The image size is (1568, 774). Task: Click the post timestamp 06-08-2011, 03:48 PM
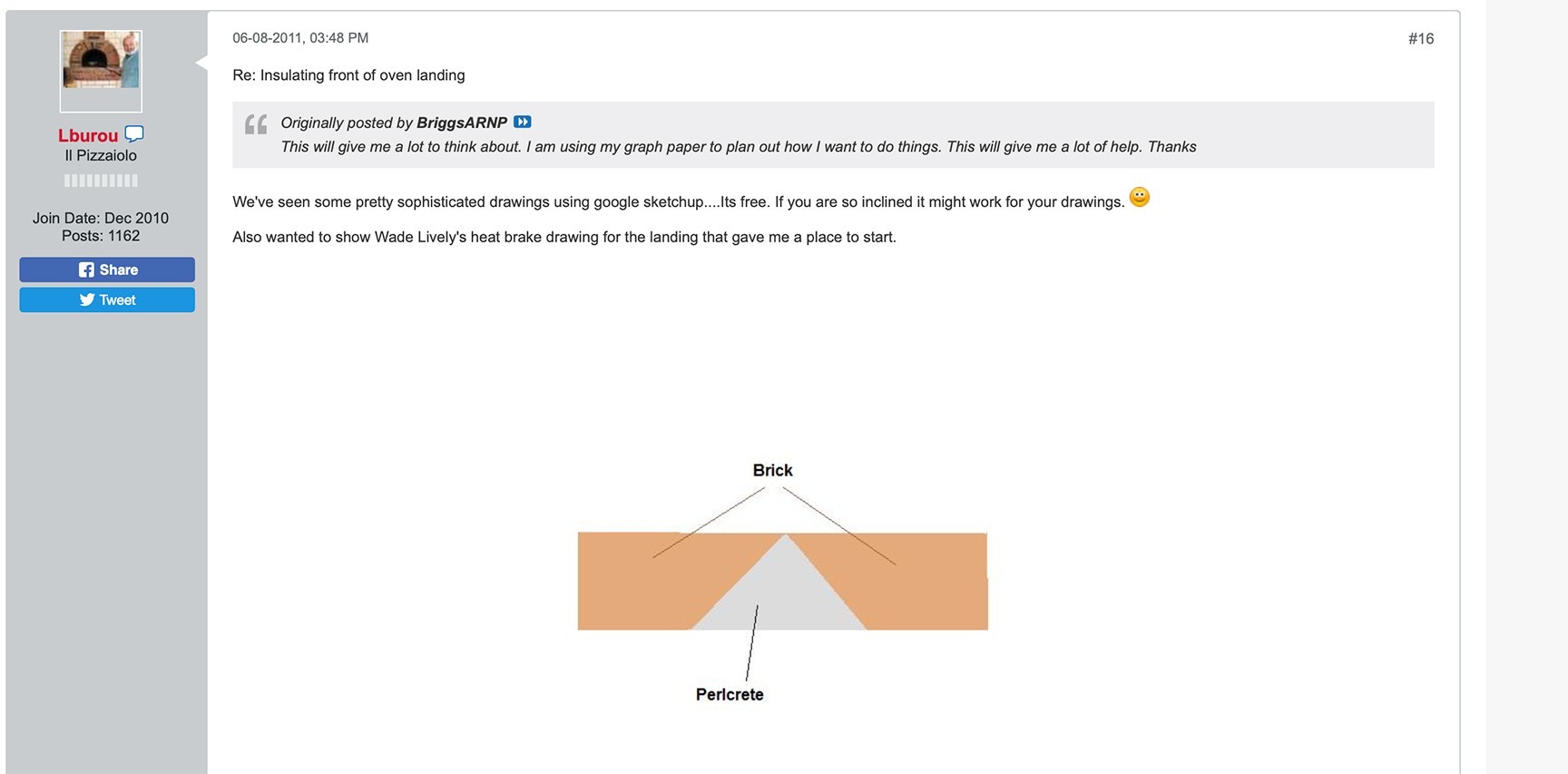[300, 38]
